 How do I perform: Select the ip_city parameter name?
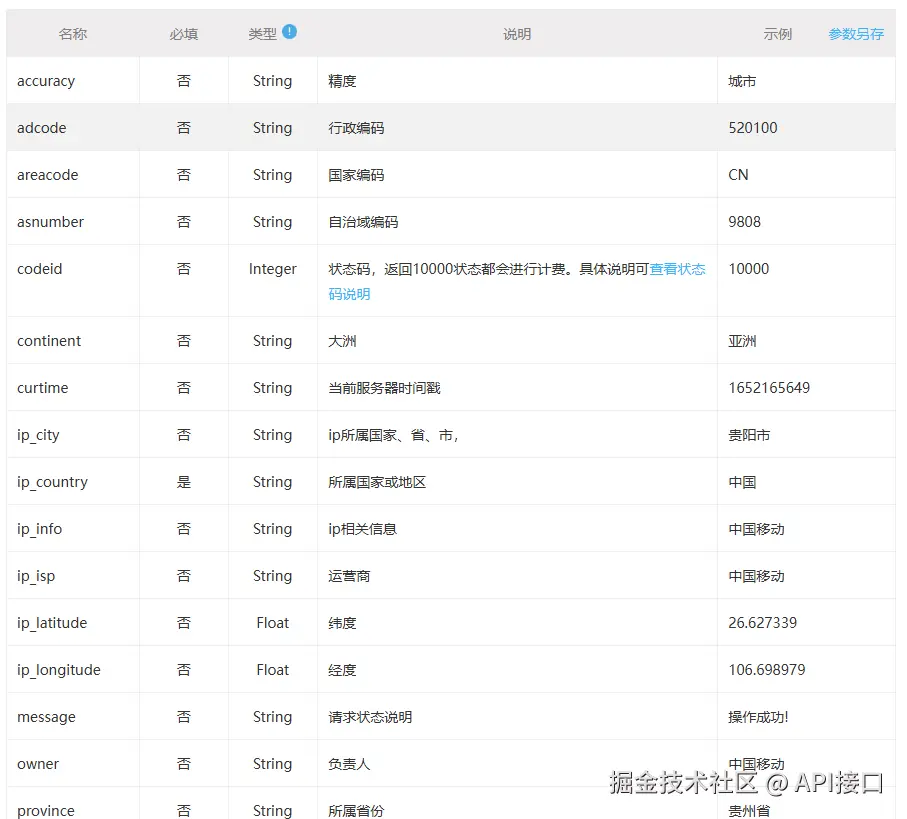38,435
